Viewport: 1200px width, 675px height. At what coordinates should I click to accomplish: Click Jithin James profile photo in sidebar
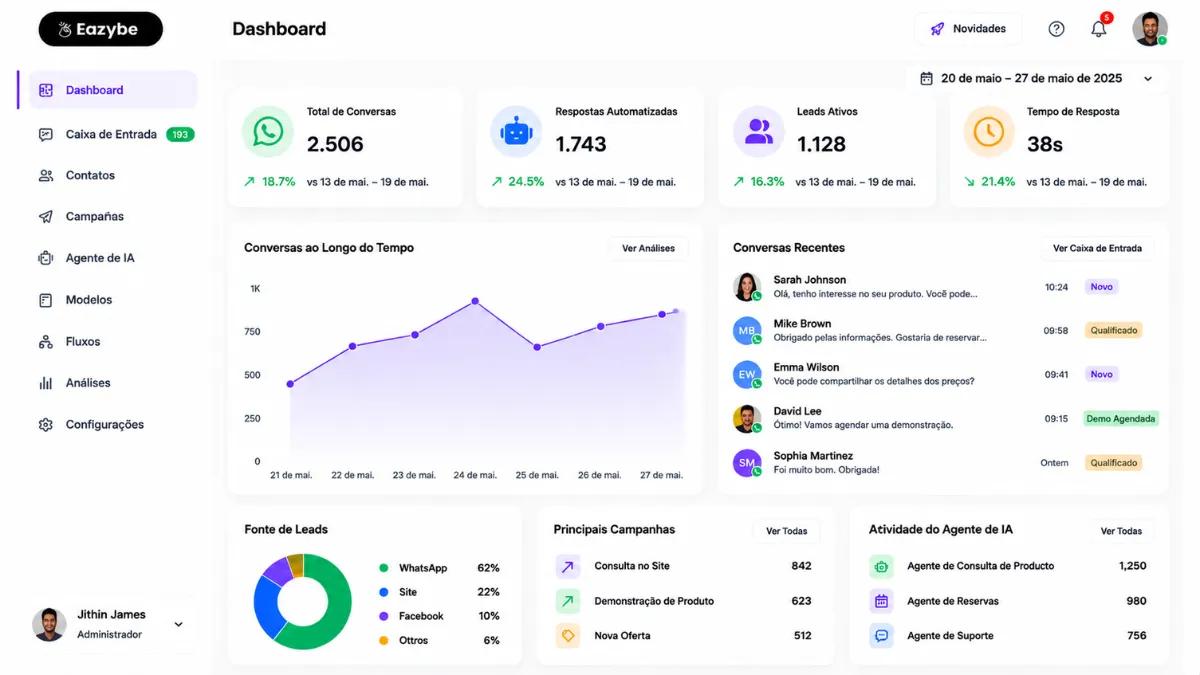(x=49, y=624)
